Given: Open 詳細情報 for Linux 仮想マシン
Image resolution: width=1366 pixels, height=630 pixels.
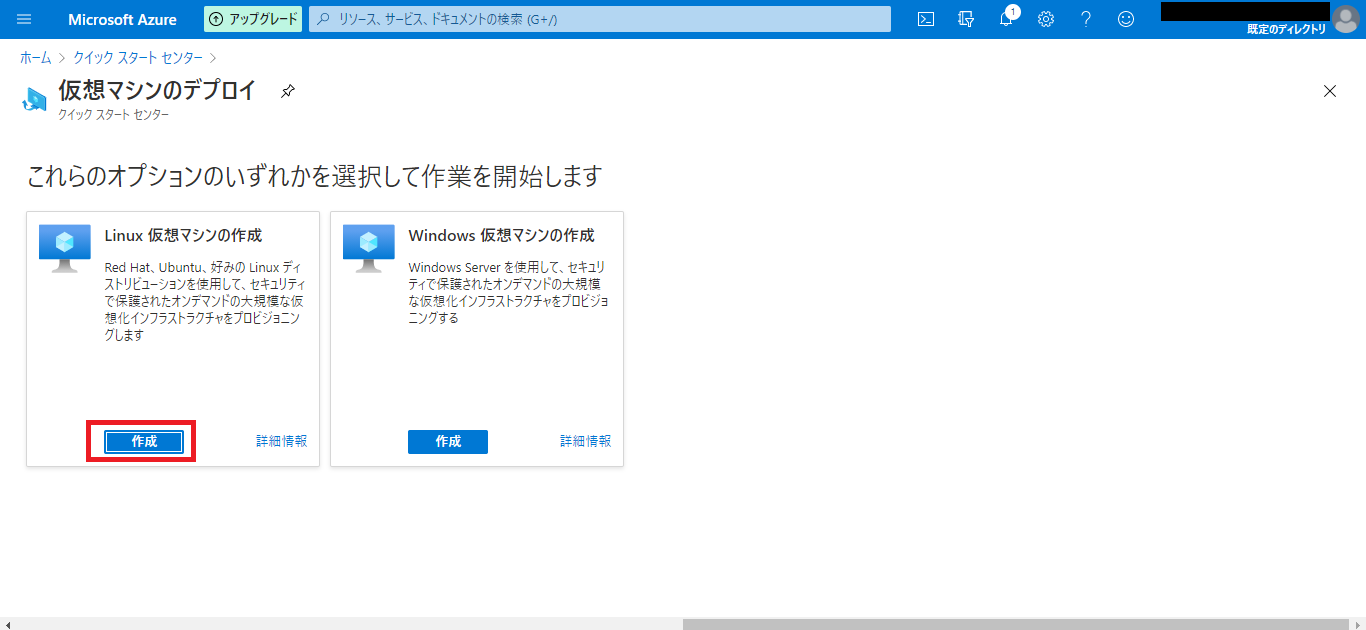Looking at the screenshot, I should tap(282, 441).
